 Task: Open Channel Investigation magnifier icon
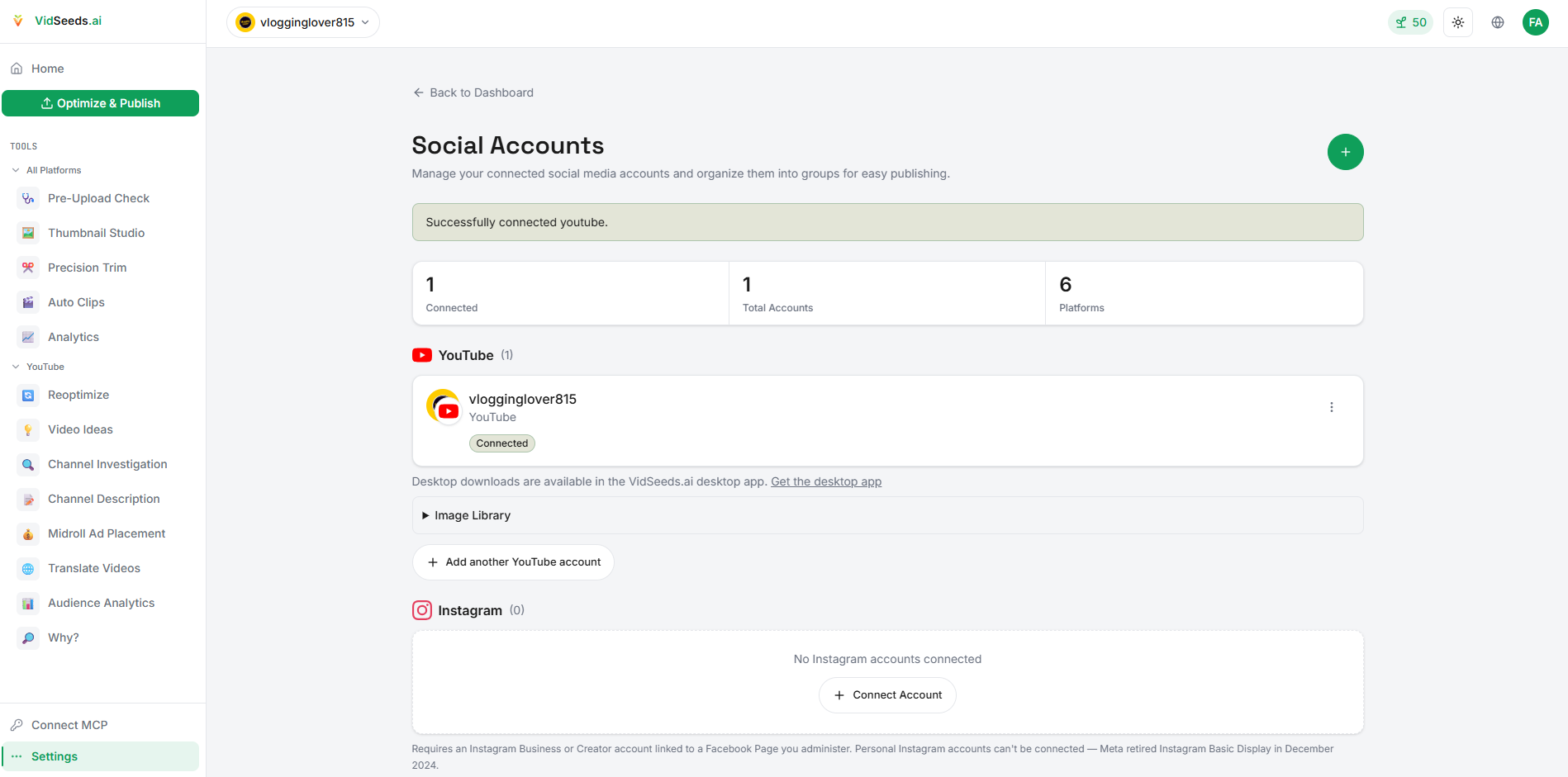[28, 464]
